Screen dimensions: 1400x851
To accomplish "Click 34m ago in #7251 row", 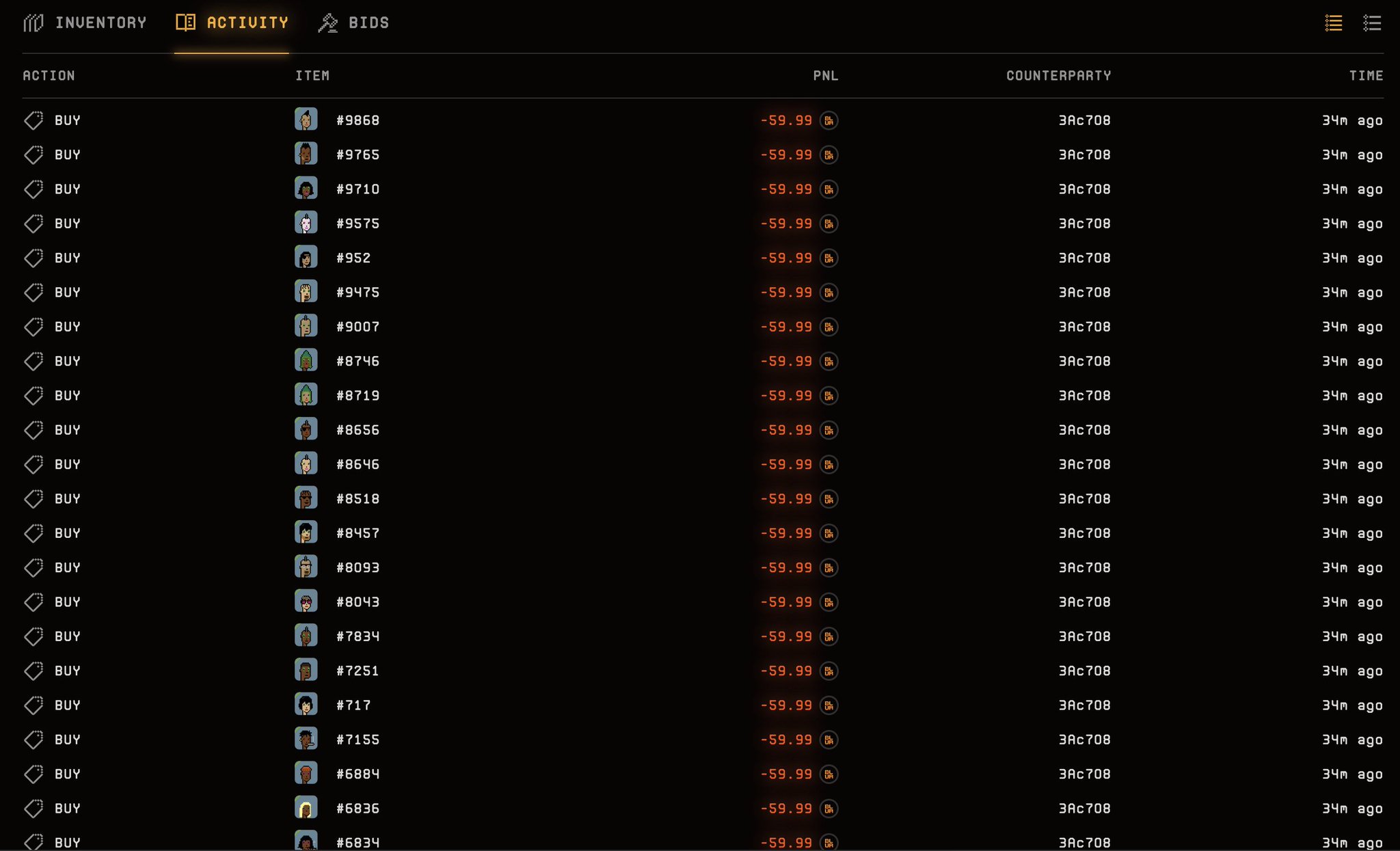I will coord(1352,671).
